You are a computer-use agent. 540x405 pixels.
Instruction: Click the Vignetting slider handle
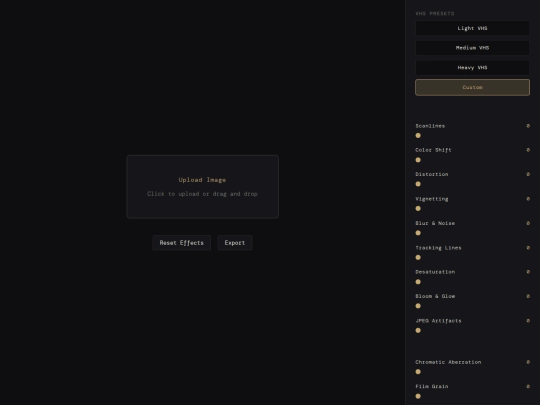pos(418,208)
